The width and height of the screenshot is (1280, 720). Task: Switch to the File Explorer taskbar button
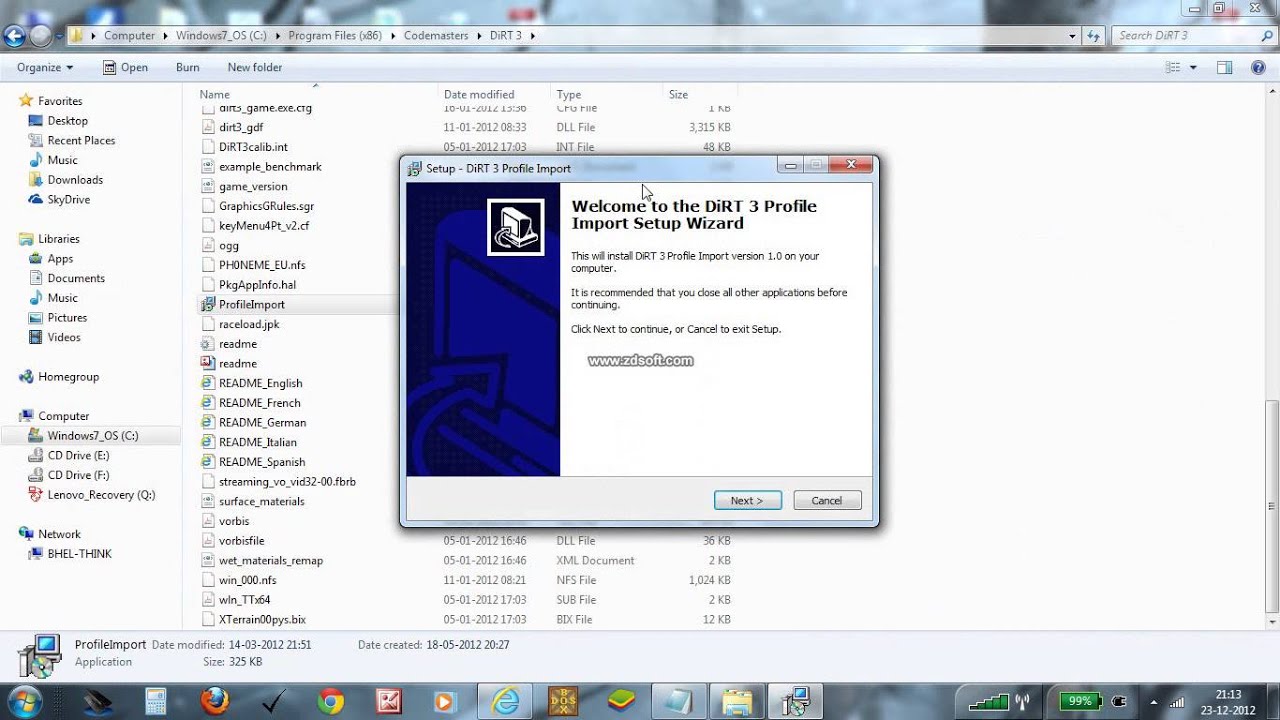click(x=737, y=701)
